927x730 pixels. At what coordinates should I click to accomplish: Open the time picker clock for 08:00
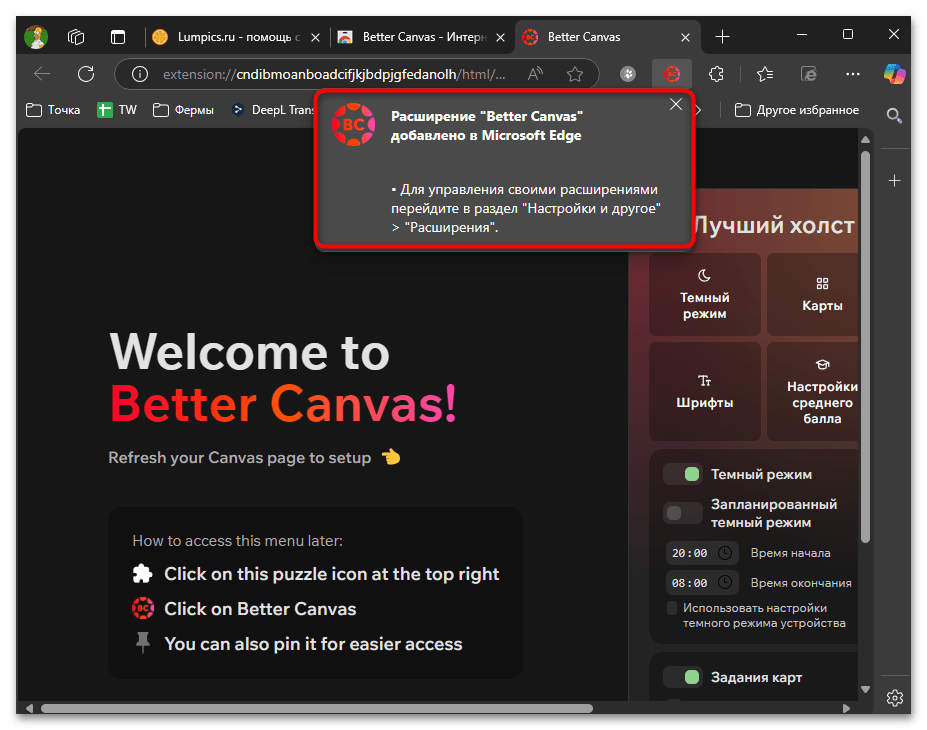[x=725, y=583]
